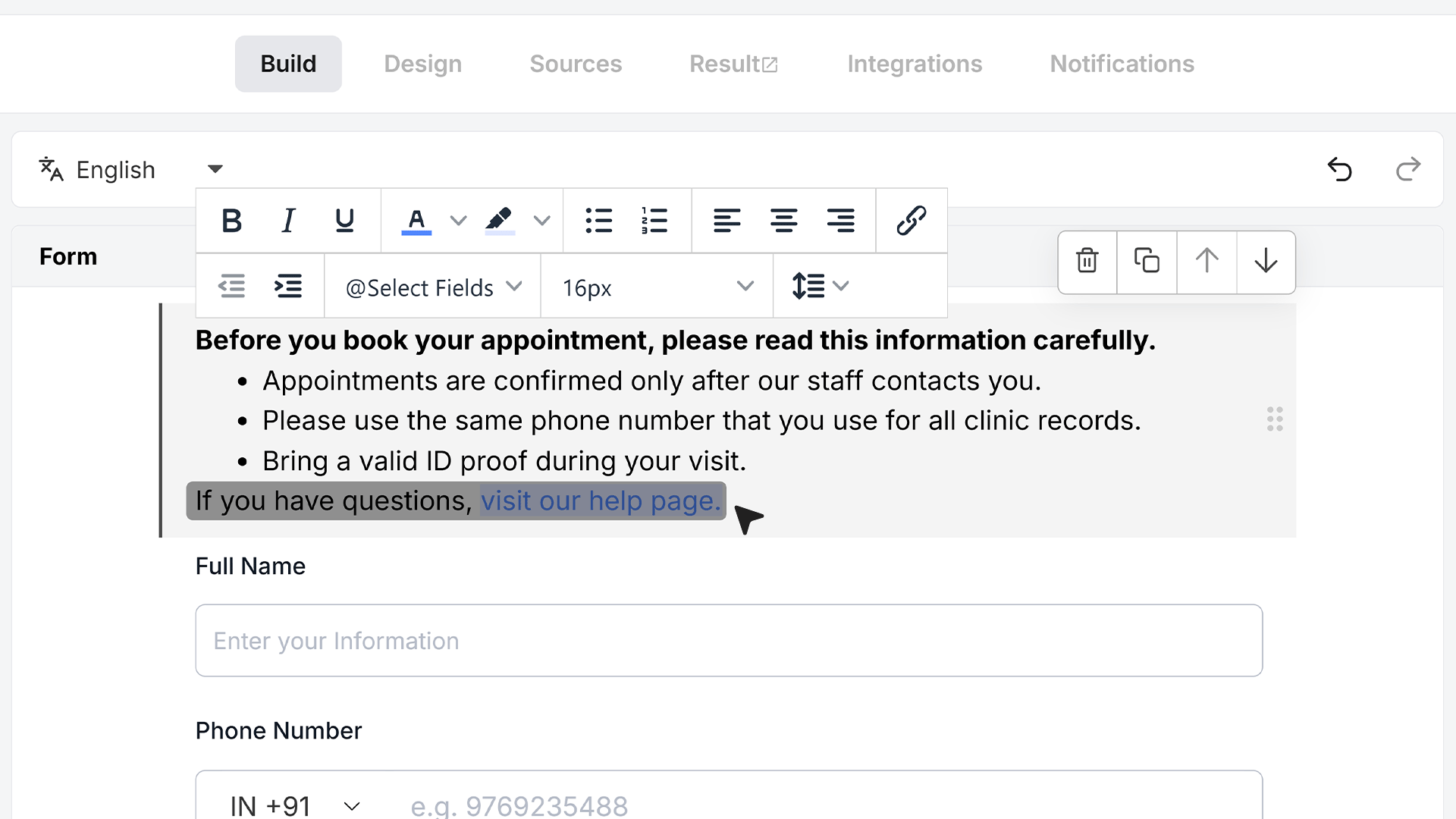Move the block up

(x=1207, y=261)
